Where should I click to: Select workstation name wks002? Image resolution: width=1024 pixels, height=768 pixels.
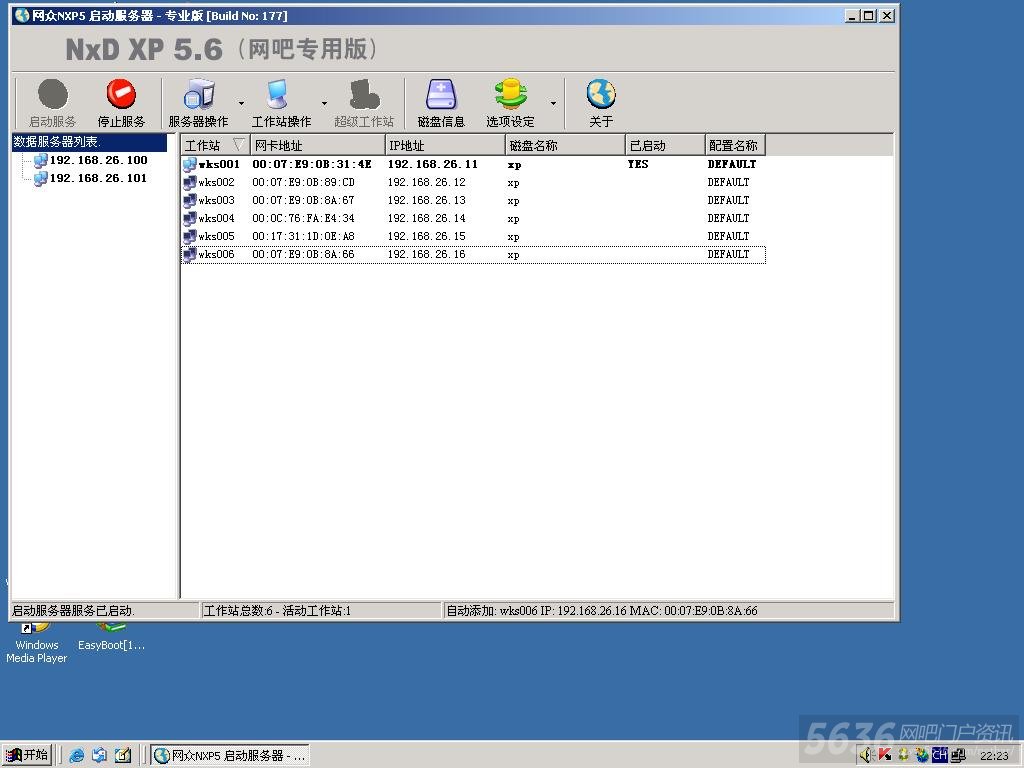pyautogui.click(x=216, y=182)
